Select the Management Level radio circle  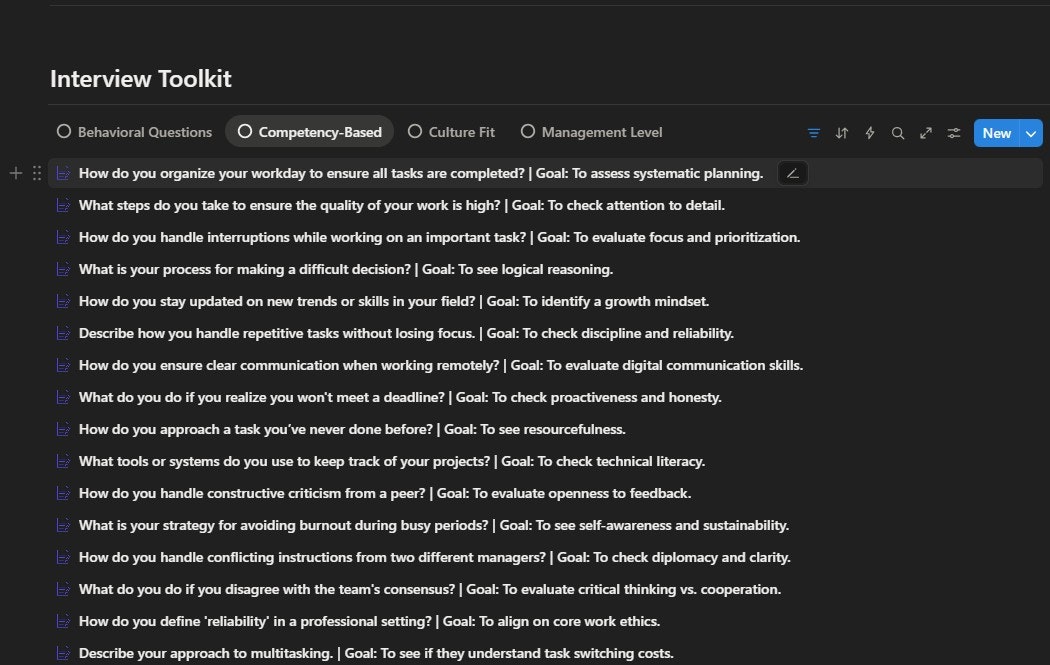527,131
